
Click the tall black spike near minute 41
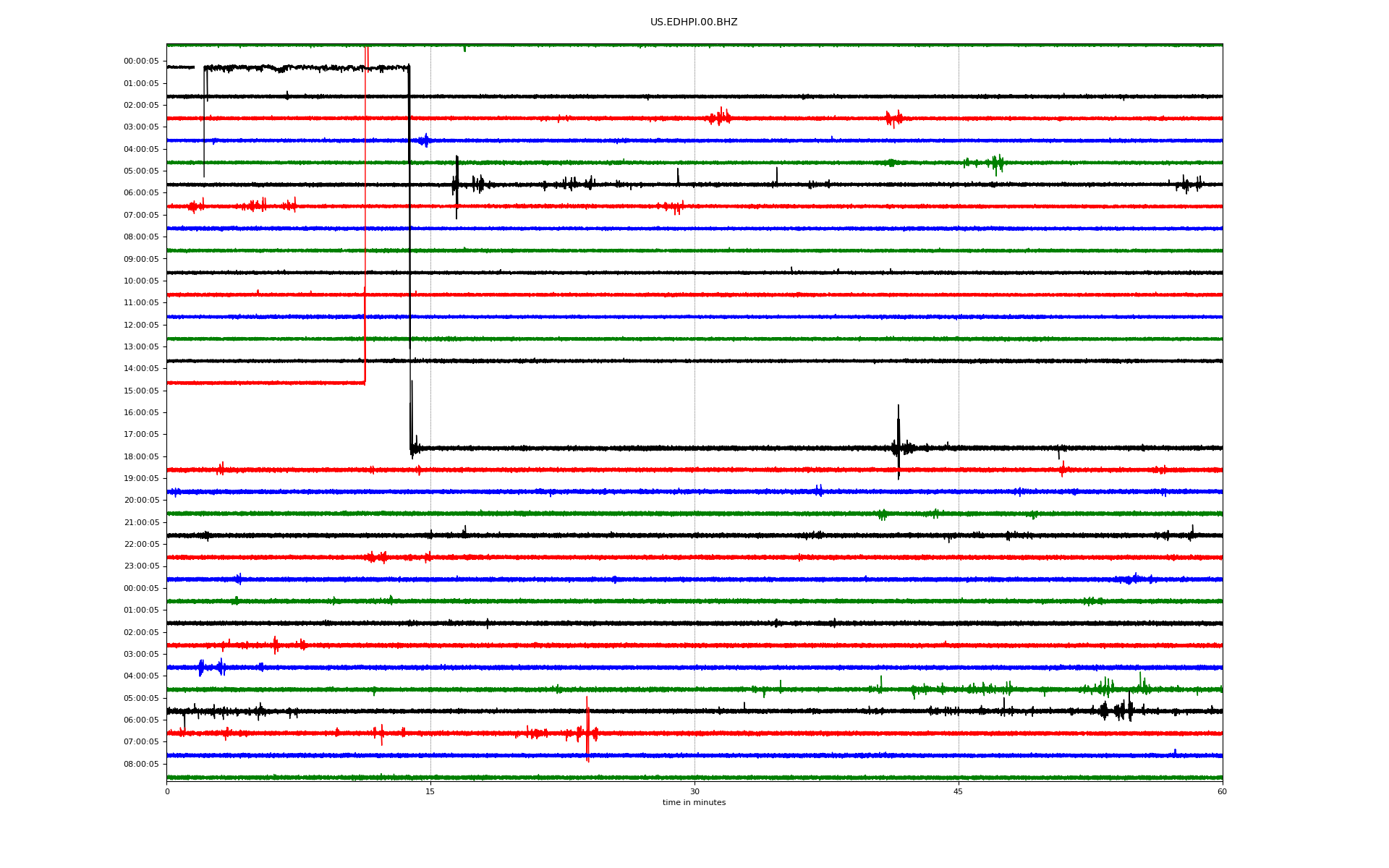click(899, 442)
